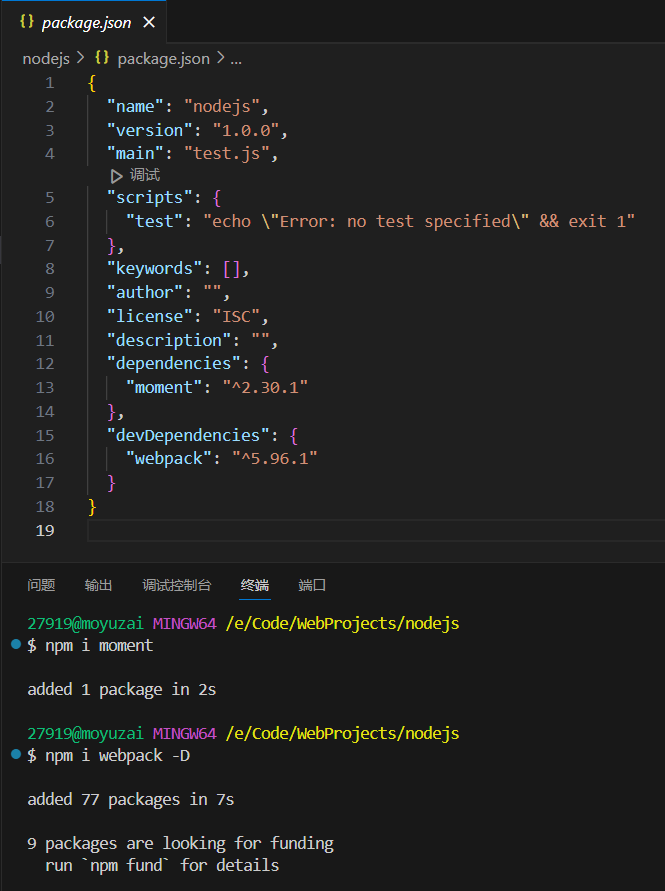
Task: Click the blue dot beside npm i moment
Action: 16,644
